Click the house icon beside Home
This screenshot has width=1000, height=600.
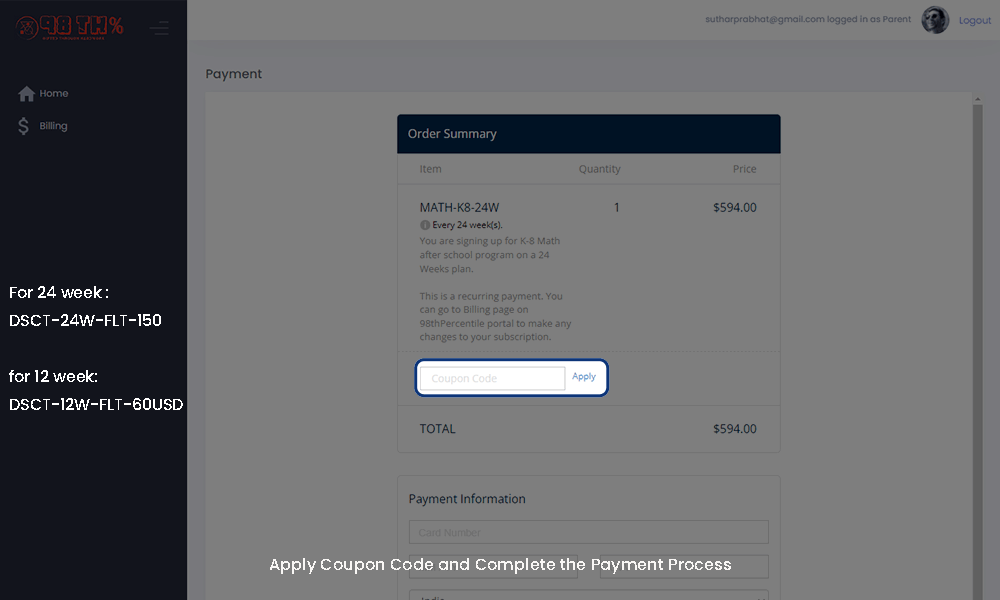26,94
